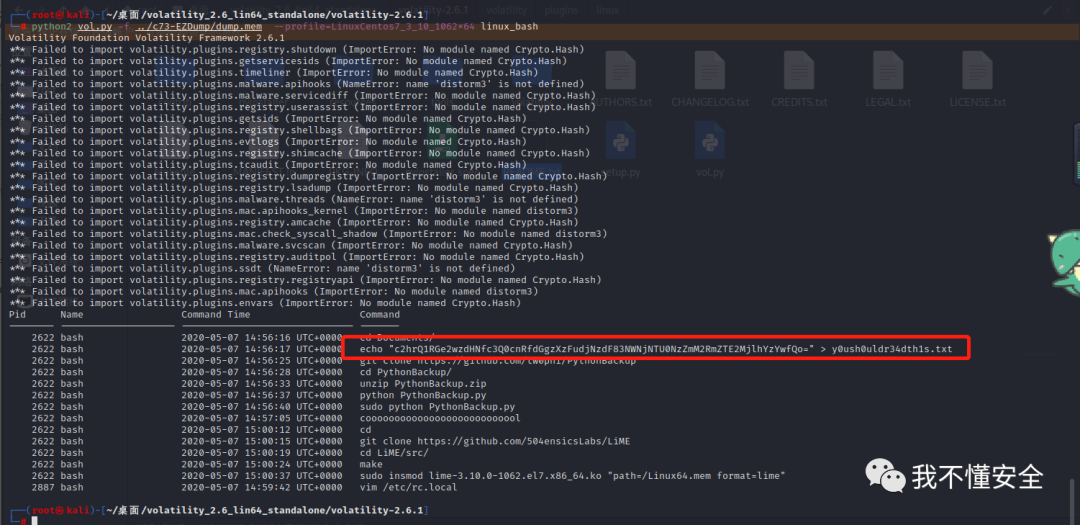The width and height of the screenshot is (1080, 525).
Task: Click the volatility.plugins.registry.lsadump error line
Action: tap(294, 187)
